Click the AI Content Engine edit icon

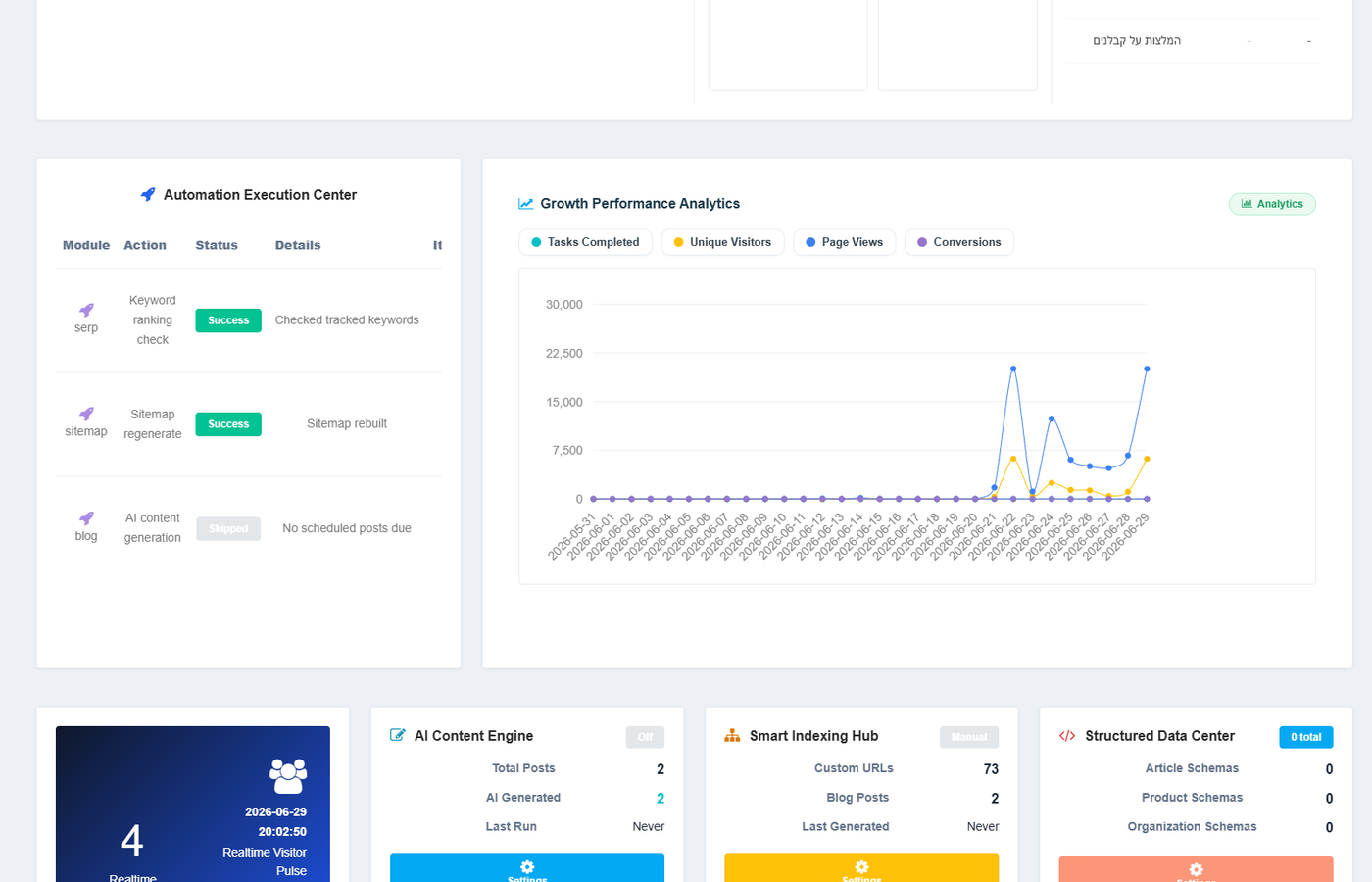398,735
